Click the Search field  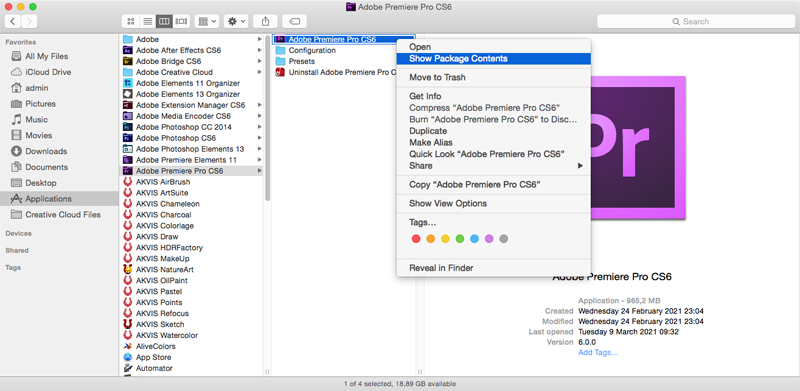[696, 21]
